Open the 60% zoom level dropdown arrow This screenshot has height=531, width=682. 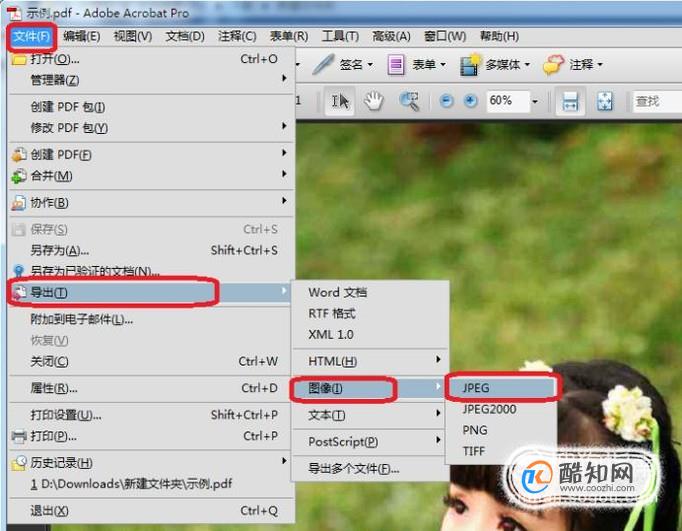pos(535,102)
